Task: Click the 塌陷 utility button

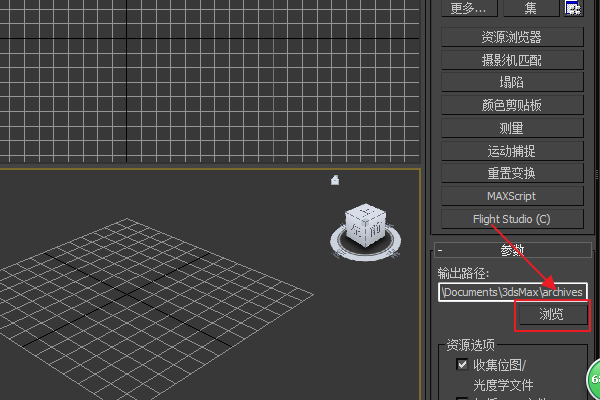Action: (x=512, y=82)
